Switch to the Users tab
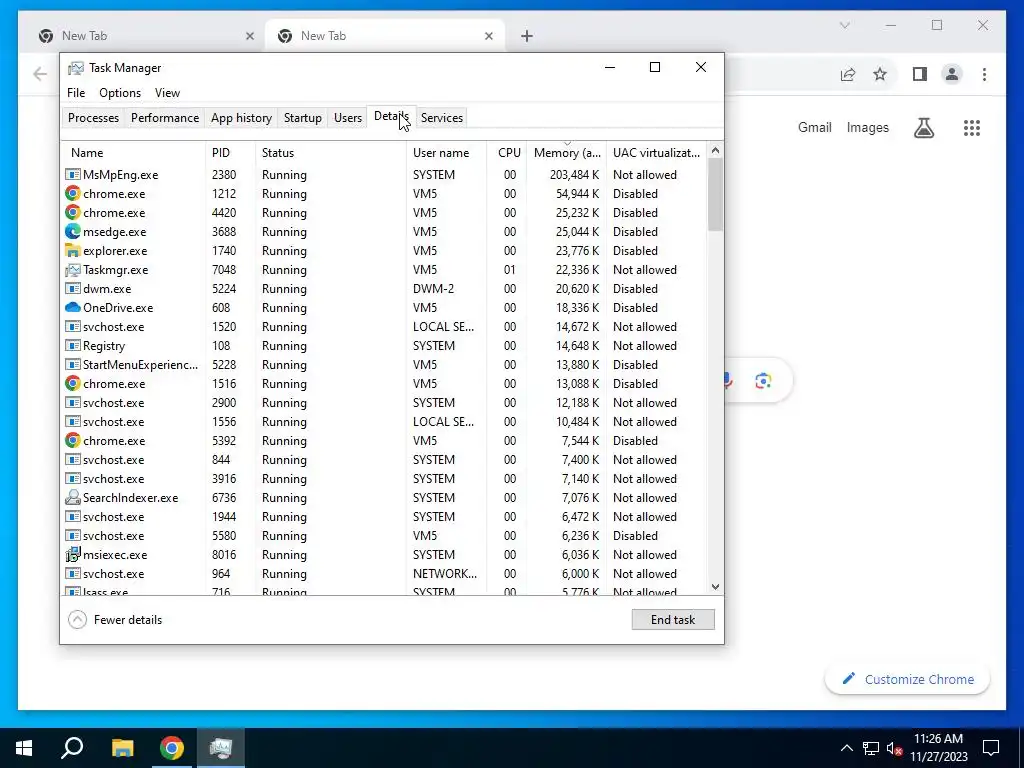 (x=347, y=118)
